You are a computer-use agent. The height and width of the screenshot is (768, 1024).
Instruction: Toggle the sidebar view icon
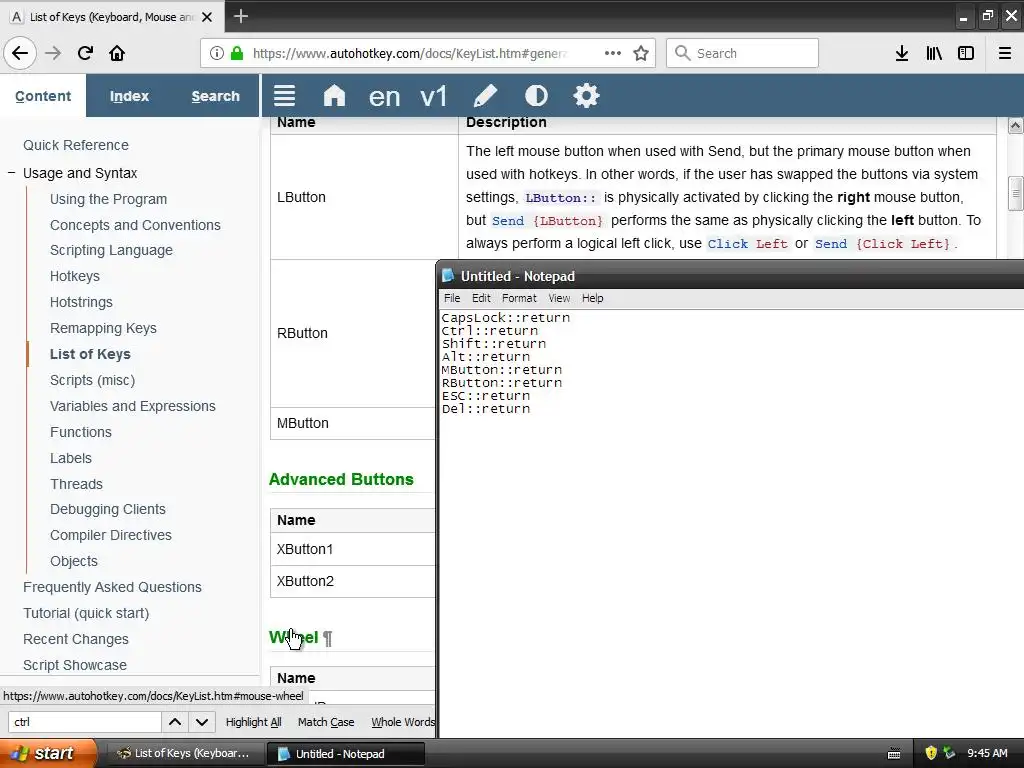pos(966,53)
